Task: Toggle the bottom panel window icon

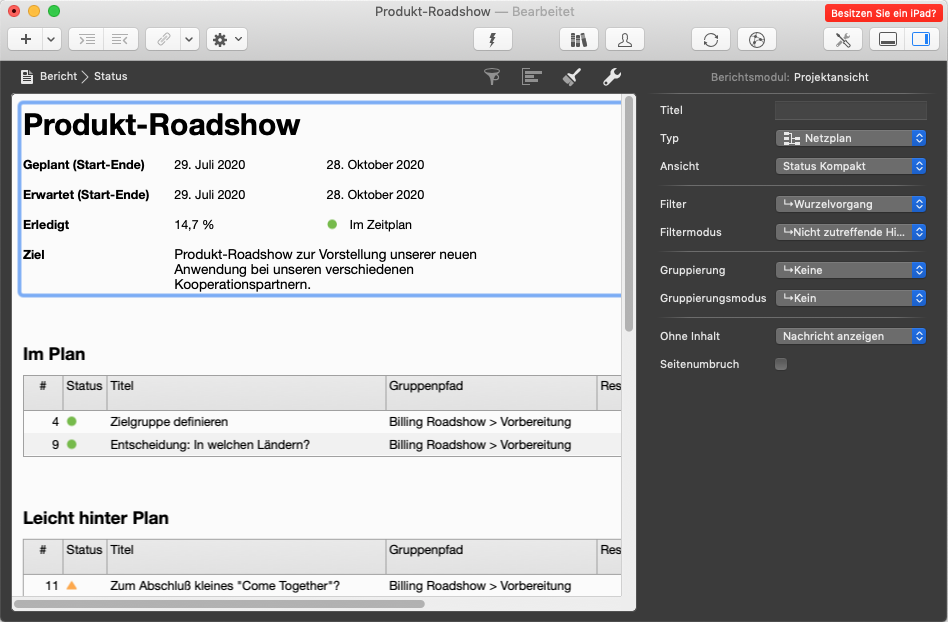Action: click(886, 39)
